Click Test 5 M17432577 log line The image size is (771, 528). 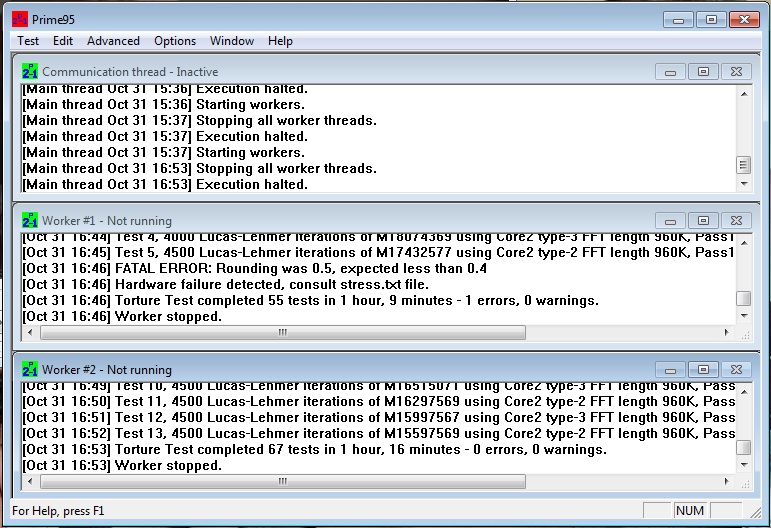click(379, 253)
